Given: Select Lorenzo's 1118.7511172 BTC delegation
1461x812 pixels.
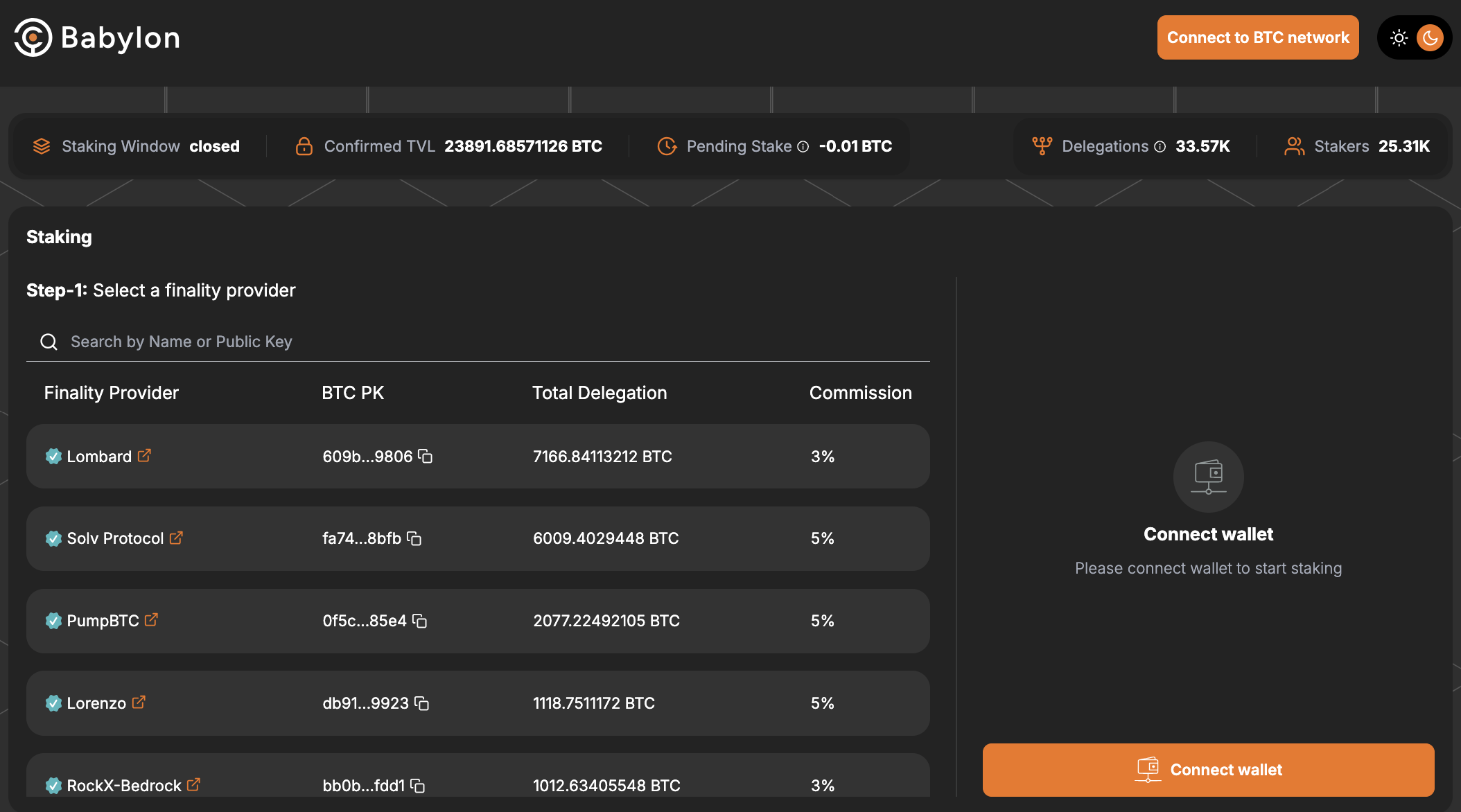Looking at the screenshot, I should [x=594, y=703].
